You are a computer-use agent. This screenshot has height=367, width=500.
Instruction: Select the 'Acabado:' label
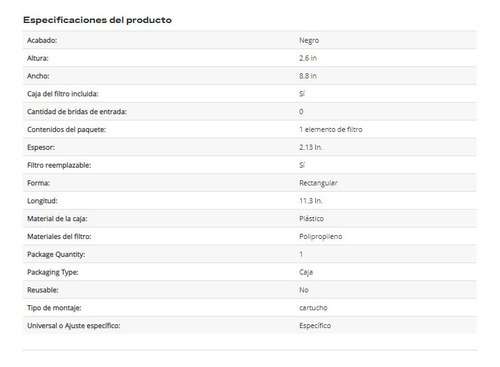(42, 40)
